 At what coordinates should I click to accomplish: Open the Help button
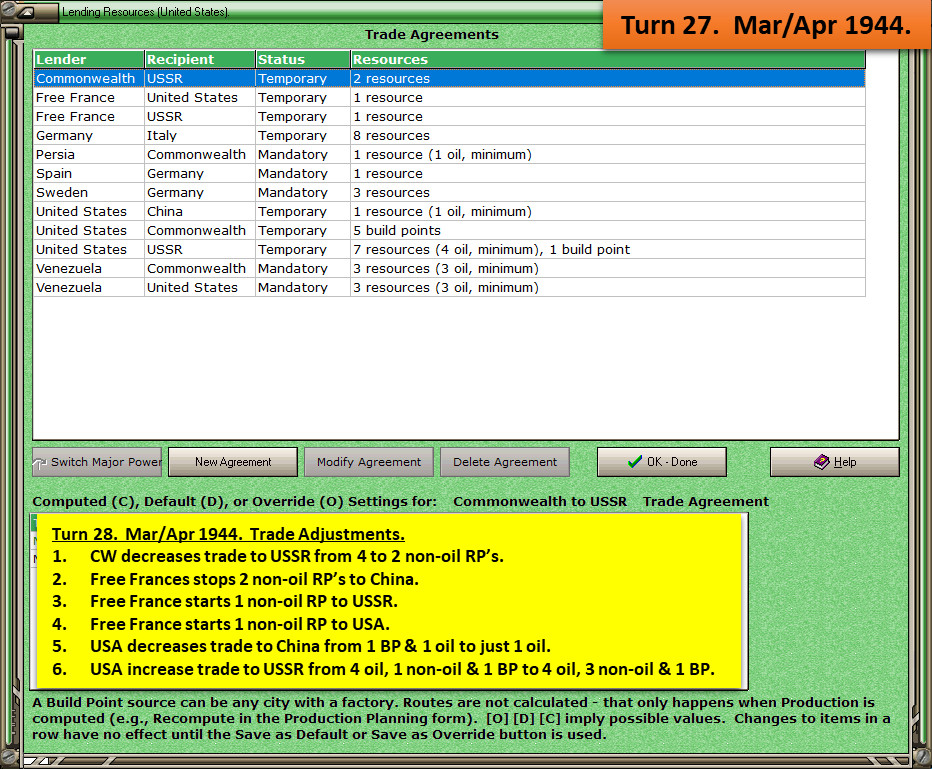pos(835,462)
